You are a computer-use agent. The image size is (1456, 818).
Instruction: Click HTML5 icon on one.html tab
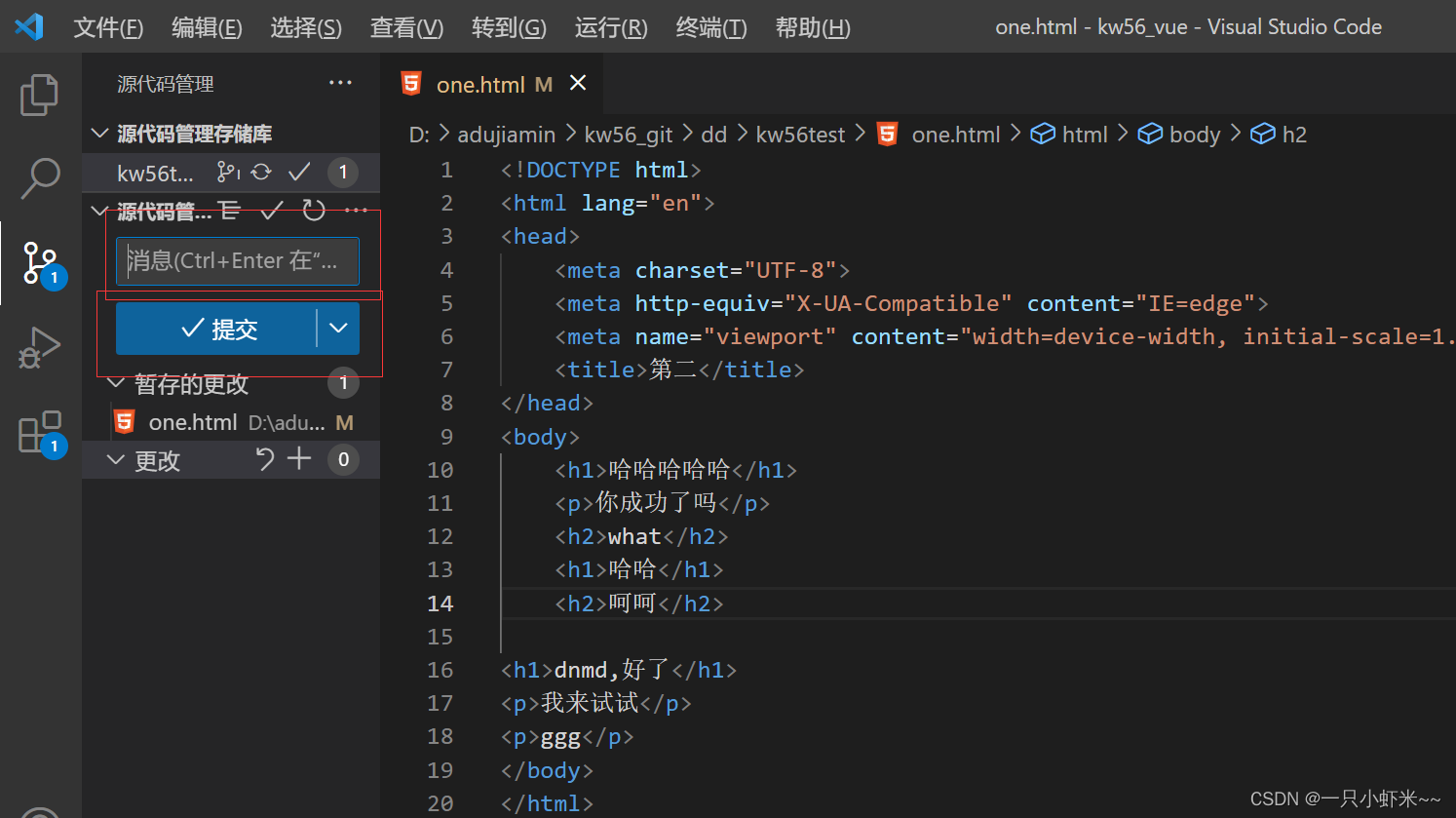411,84
